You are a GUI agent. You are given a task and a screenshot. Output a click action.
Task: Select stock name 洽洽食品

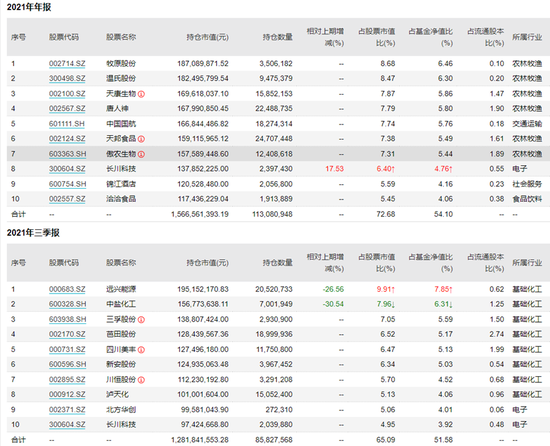pyautogui.click(x=121, y=199)
